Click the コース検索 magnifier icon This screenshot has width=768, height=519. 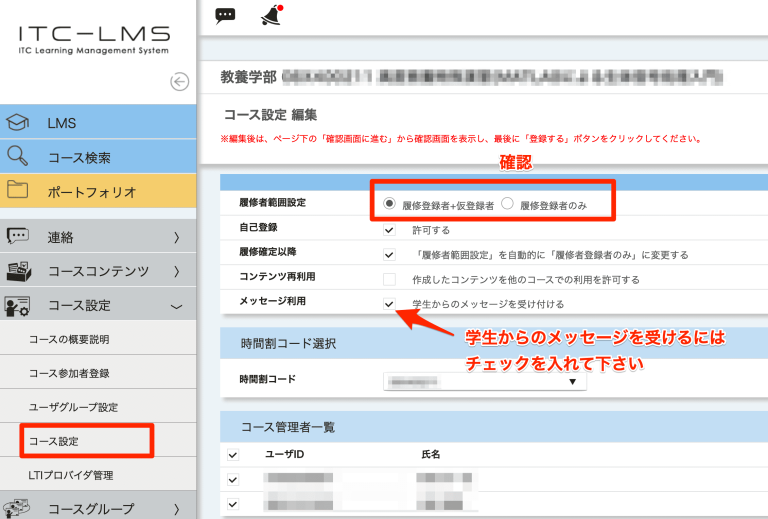18,157
